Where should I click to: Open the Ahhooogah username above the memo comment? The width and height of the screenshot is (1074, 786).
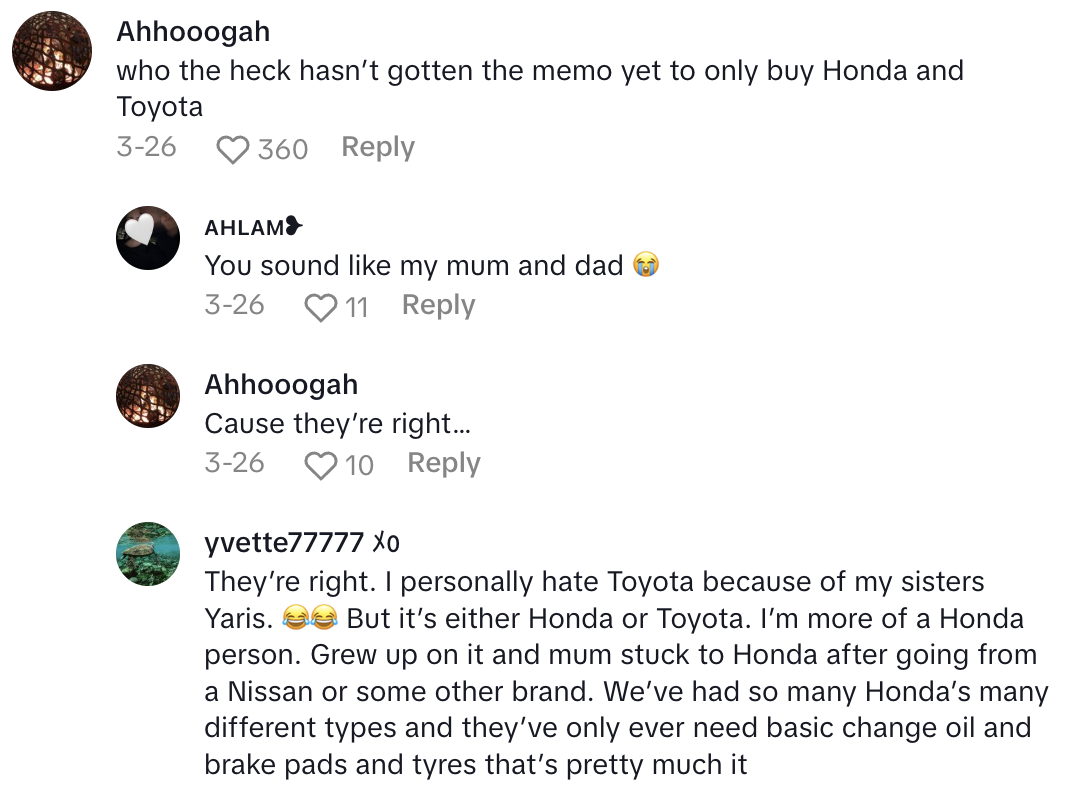pos(193,31)
